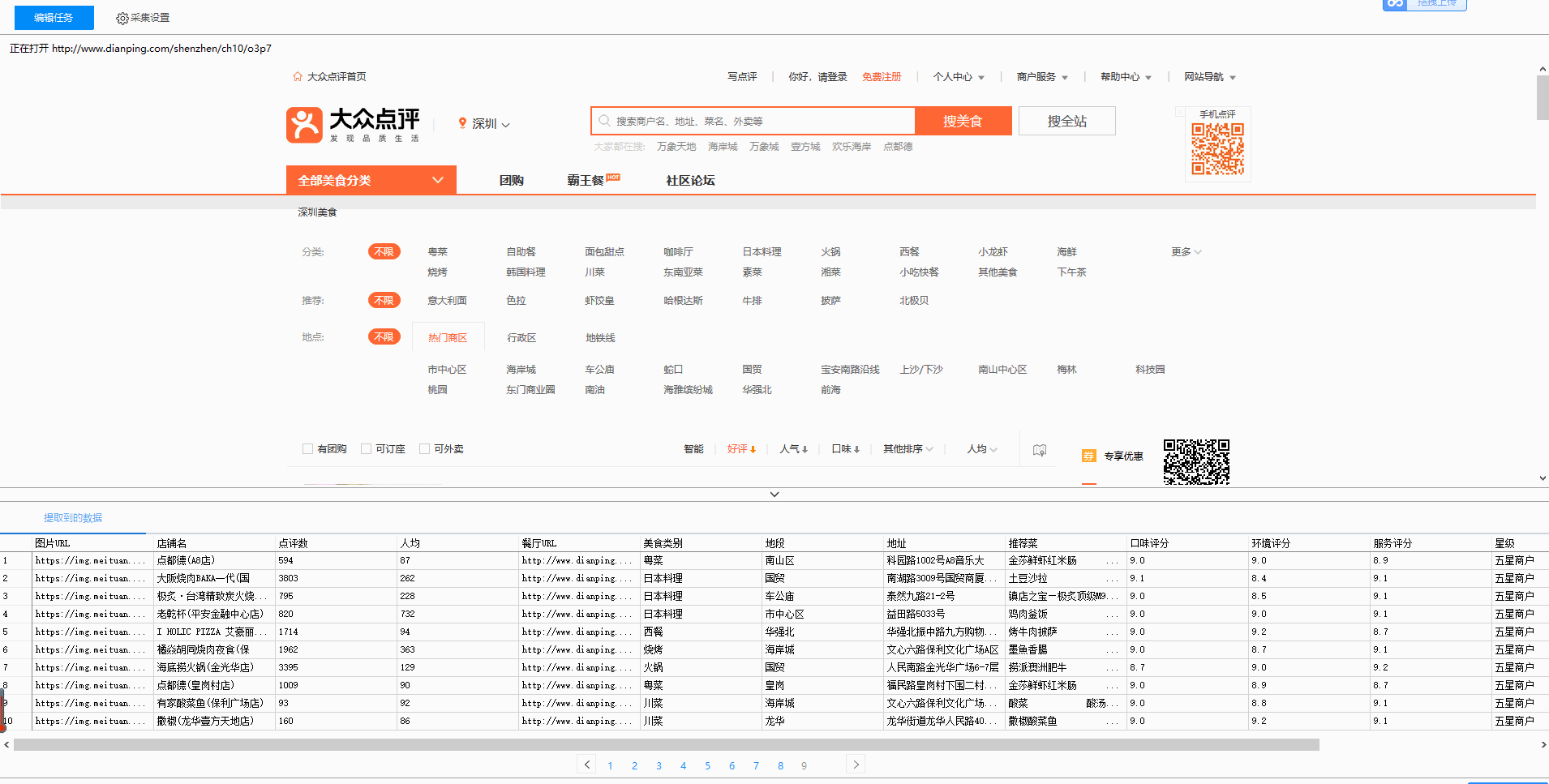Check the 可外卖 checkbox
Screen dimensions: 1549x784
(424, 449)
